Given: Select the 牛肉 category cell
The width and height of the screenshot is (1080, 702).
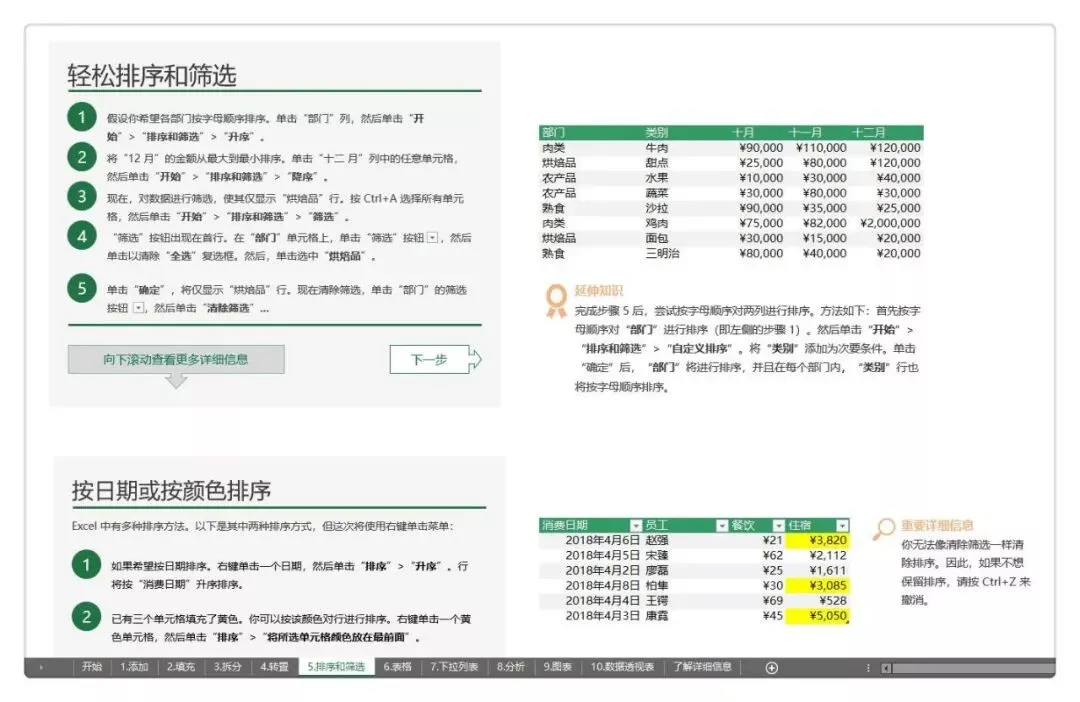Looking at the screenshot, I should (x=678, y=147).
